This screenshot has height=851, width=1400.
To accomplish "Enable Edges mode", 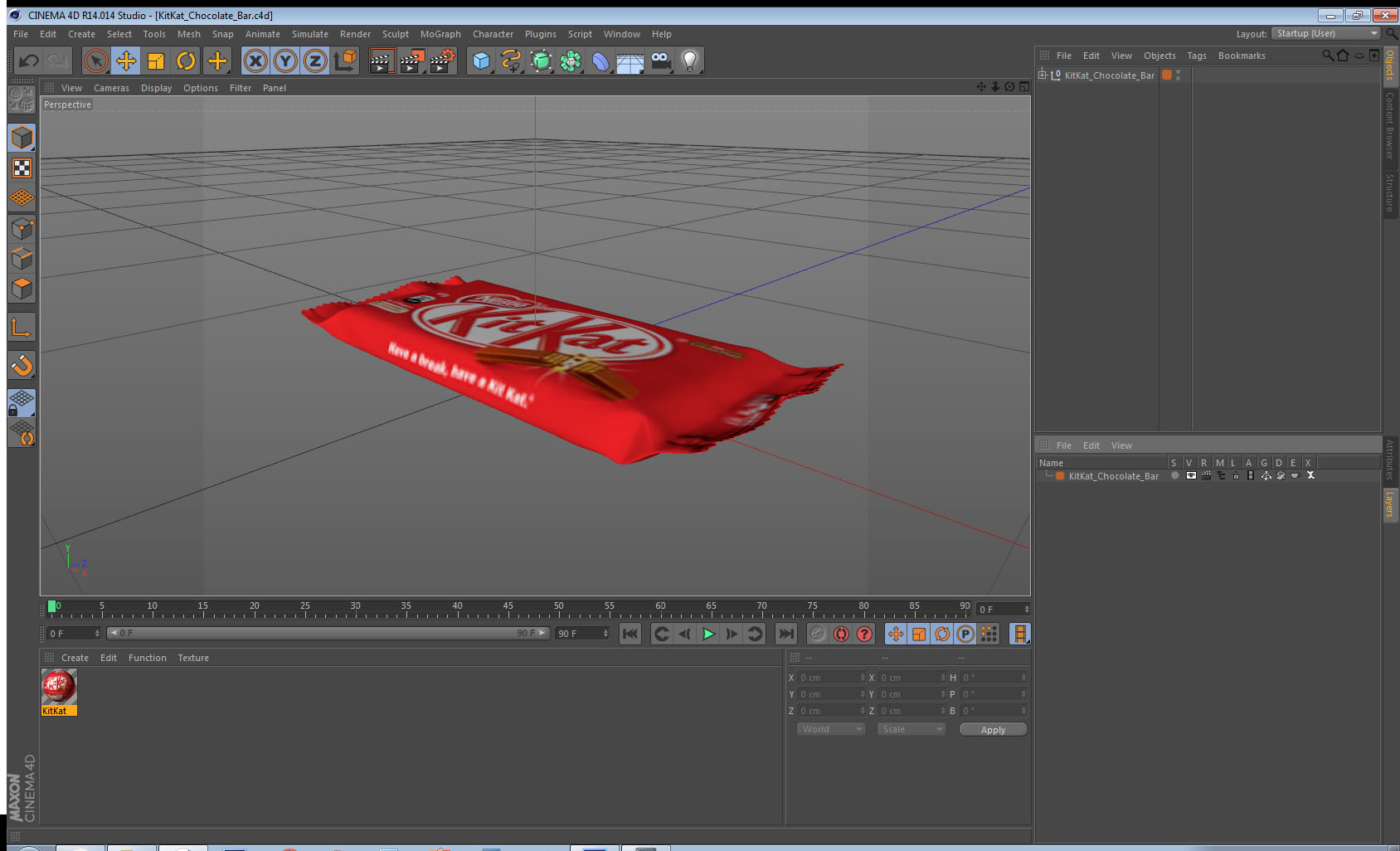I will coord(22,258).
